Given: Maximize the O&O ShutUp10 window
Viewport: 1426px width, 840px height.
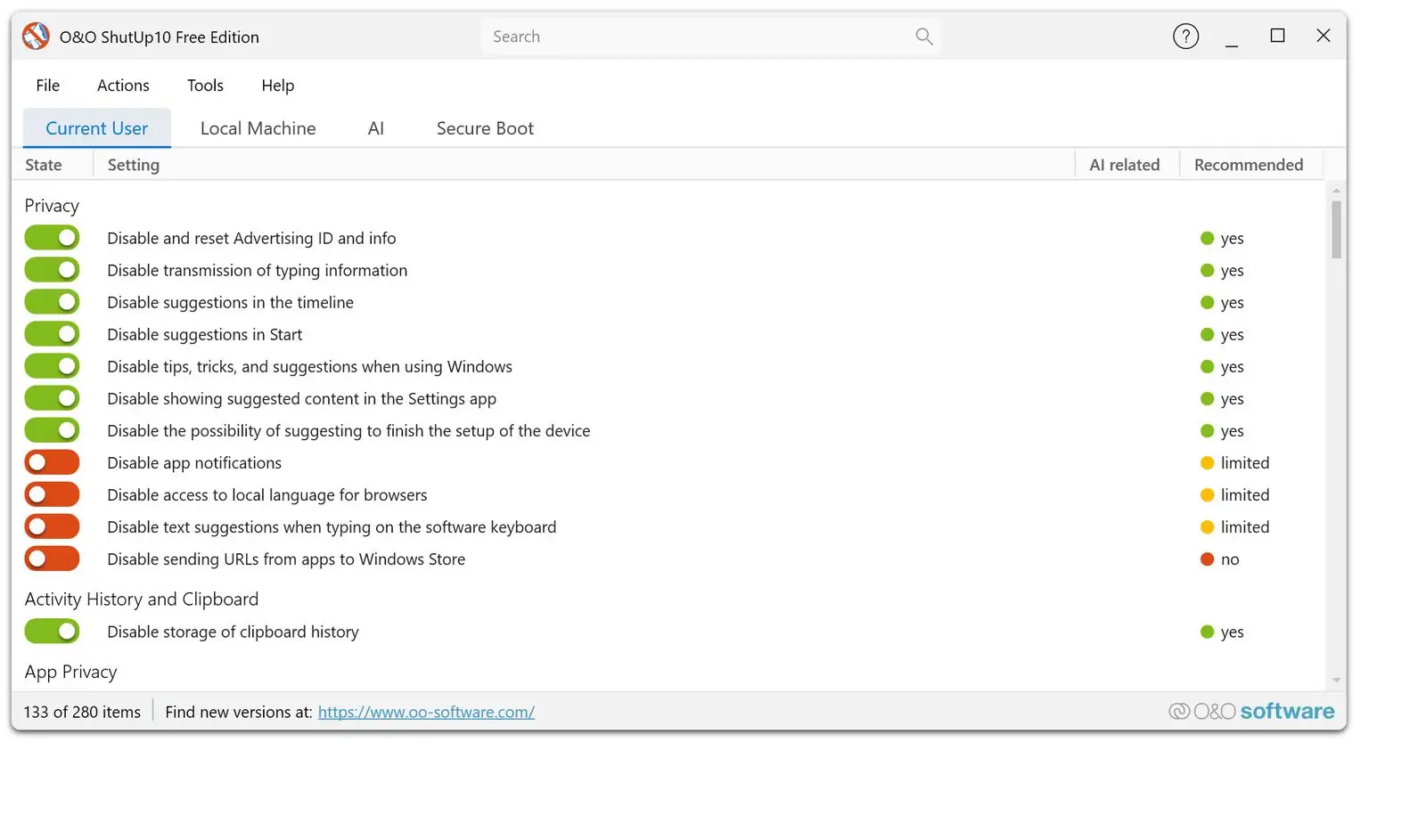Looking at the screenshot, I should point(1277,36).
